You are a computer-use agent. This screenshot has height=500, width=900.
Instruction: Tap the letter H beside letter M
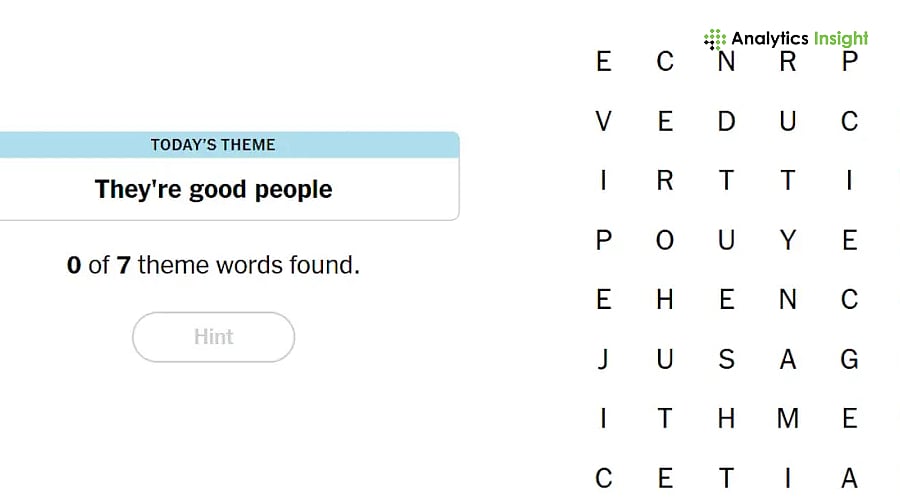pyautogui.click(x=727, y=419)
